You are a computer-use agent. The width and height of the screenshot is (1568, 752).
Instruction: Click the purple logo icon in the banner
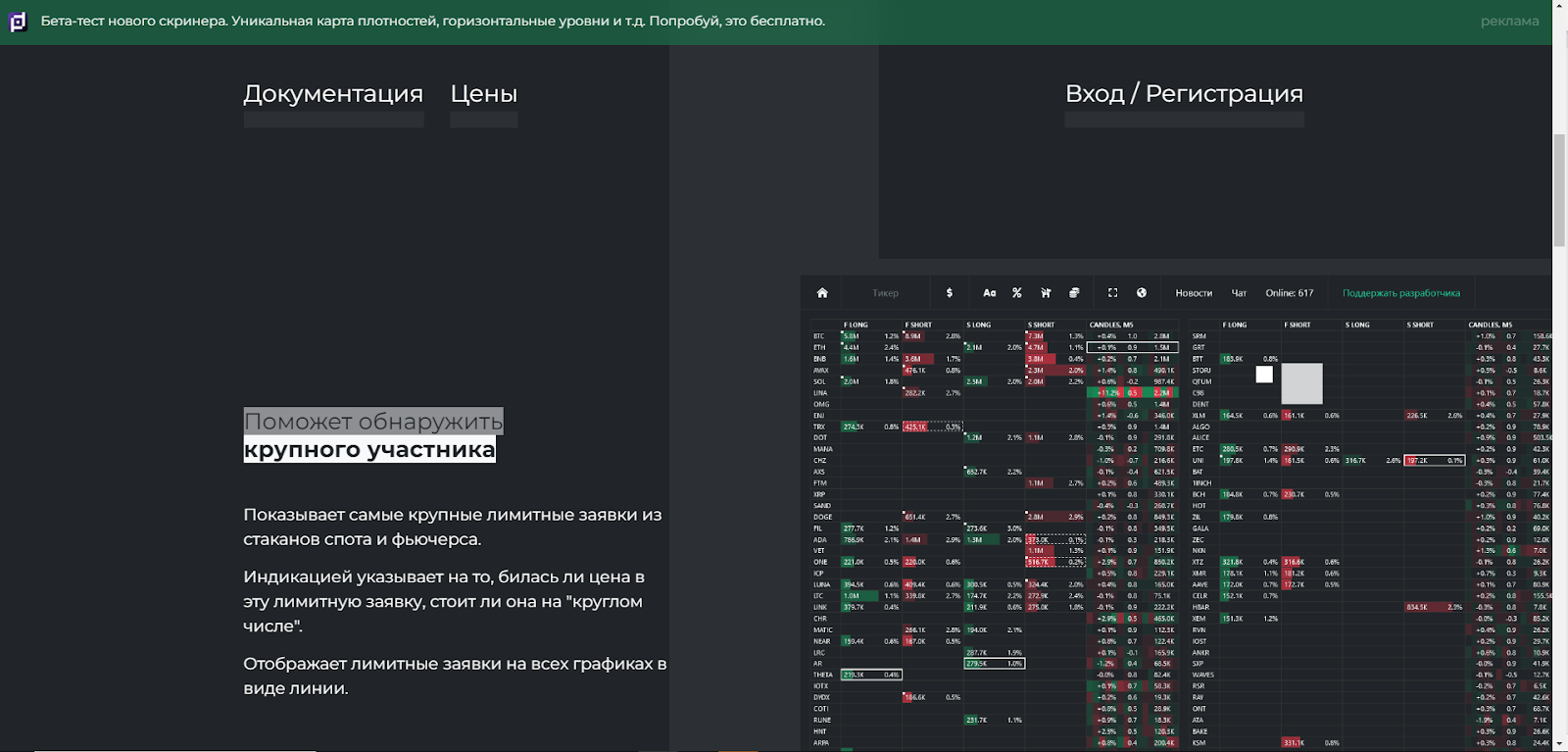click(18, 22)
